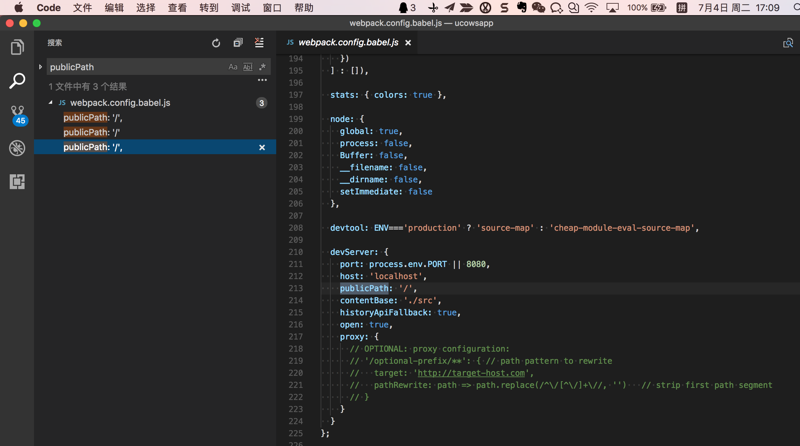The image size is (800, 446).
Task: Open the http://target-host.com link in code
Action: click(x=470, y=373)
